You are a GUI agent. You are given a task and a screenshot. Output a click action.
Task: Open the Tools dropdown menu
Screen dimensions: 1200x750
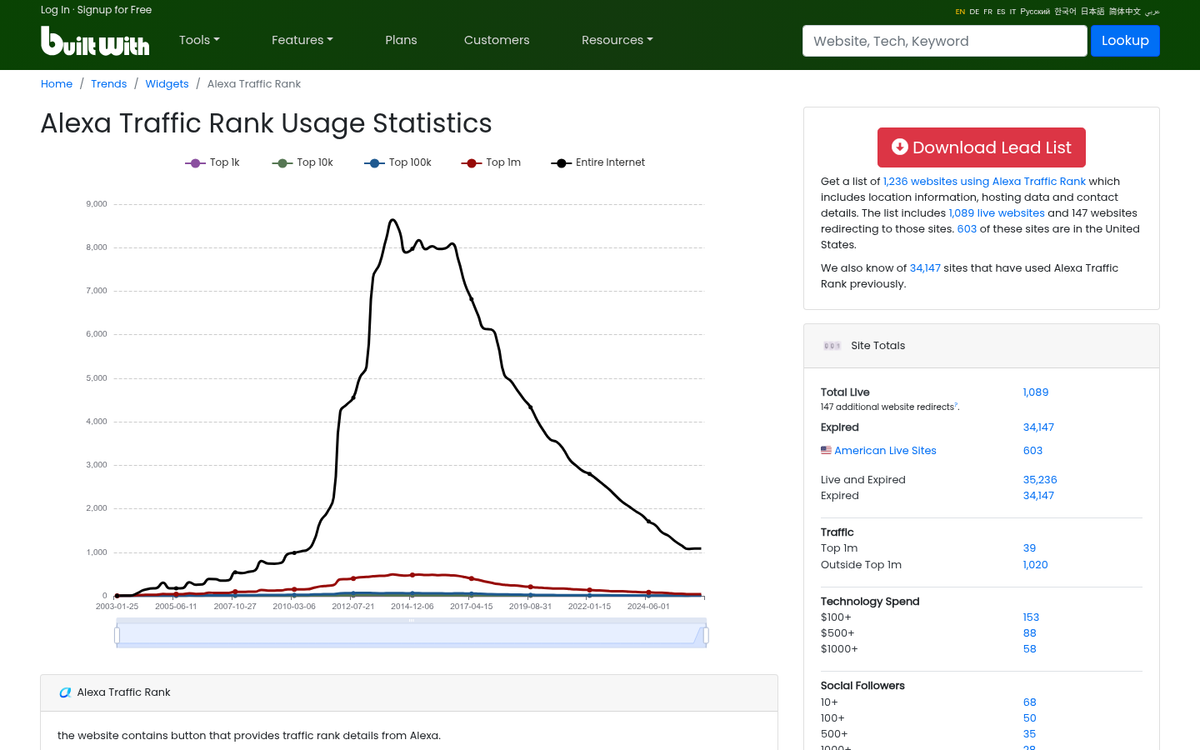click(x=198, y=40)
